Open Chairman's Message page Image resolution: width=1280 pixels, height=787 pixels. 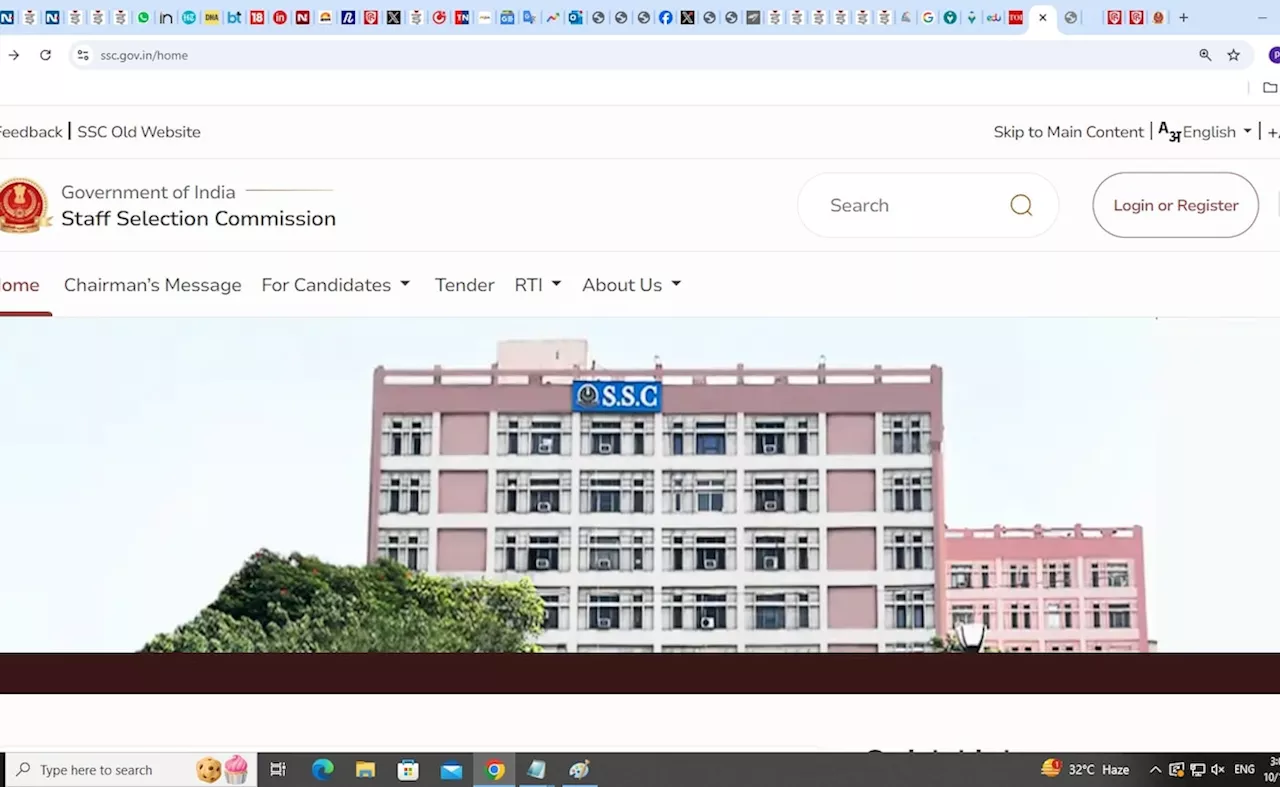152,285
